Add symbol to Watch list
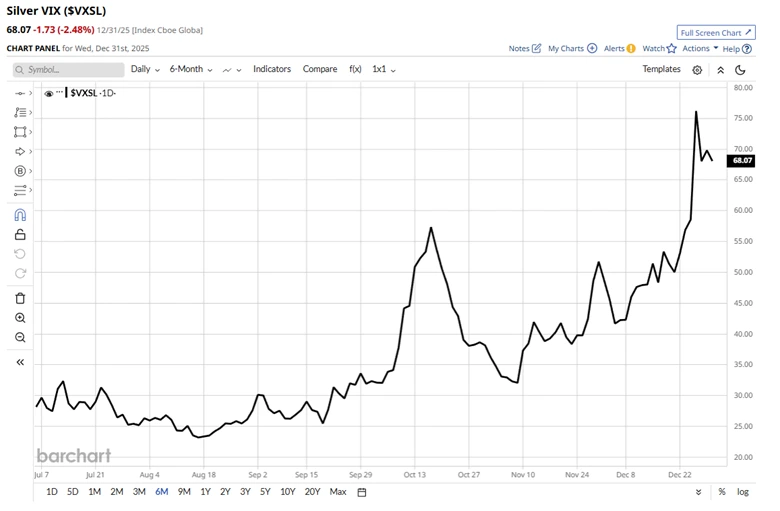The height and width of the screenshot is (511, 780). click(x=659, y=48)
